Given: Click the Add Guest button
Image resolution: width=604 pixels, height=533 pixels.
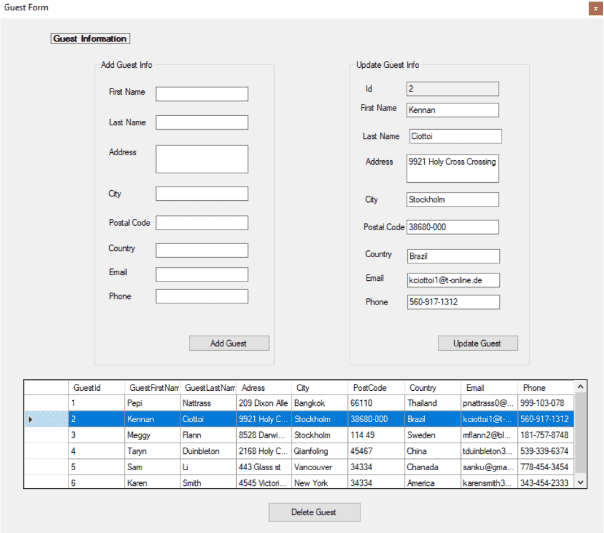Looking at the screenshot, I should 229,343.
